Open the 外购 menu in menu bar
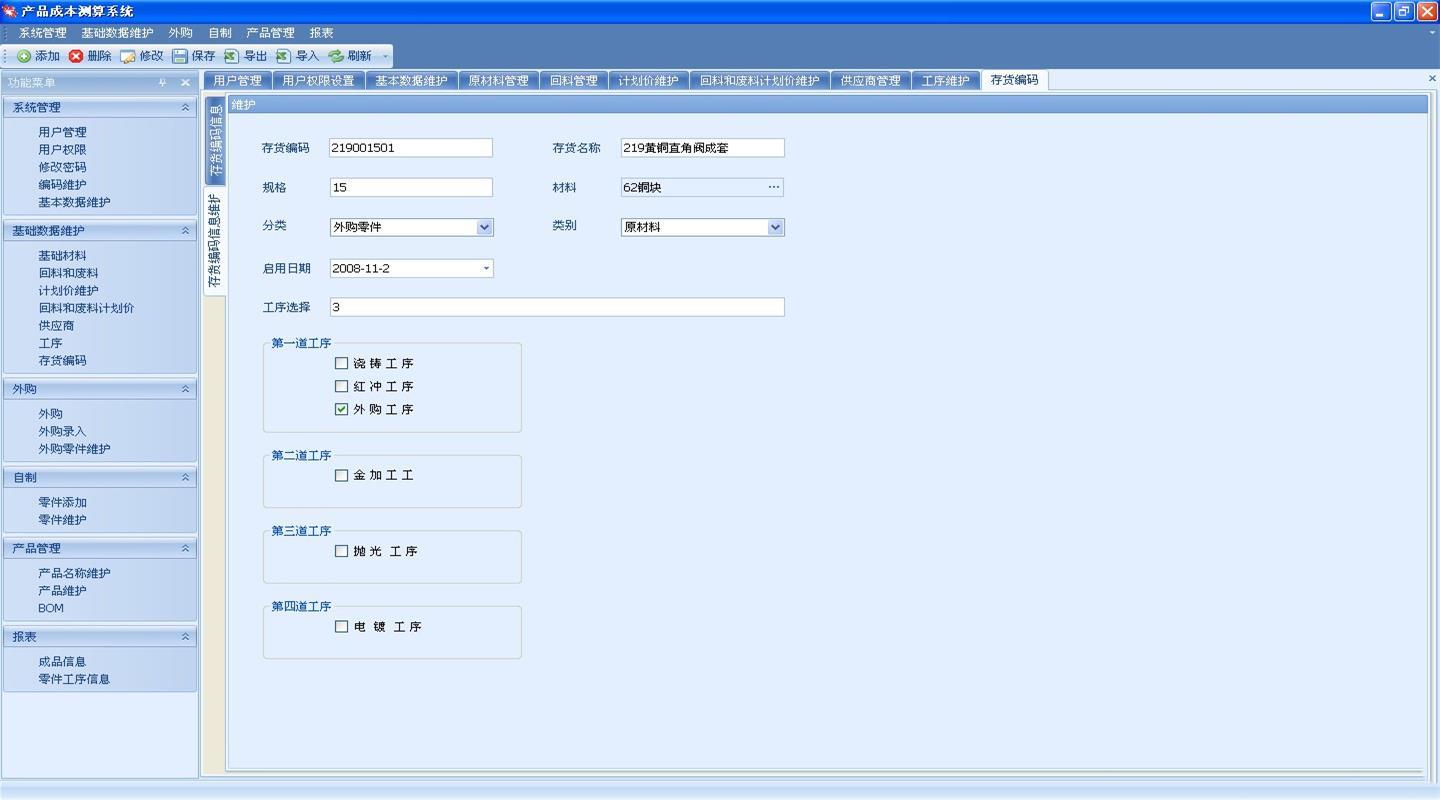 click(180, 33)
